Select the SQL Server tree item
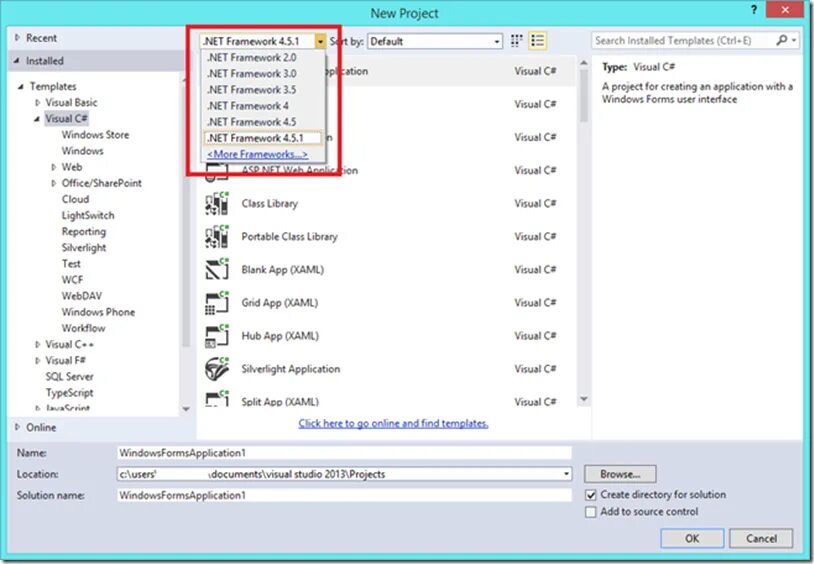Viewport: 814px width, 564px height. pos(69,377)
